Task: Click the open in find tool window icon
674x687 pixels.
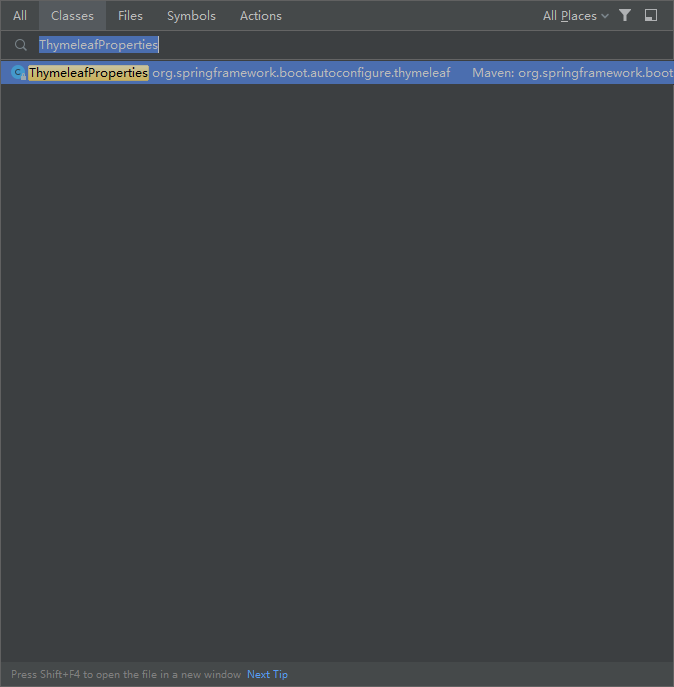Action: [651, 15]
